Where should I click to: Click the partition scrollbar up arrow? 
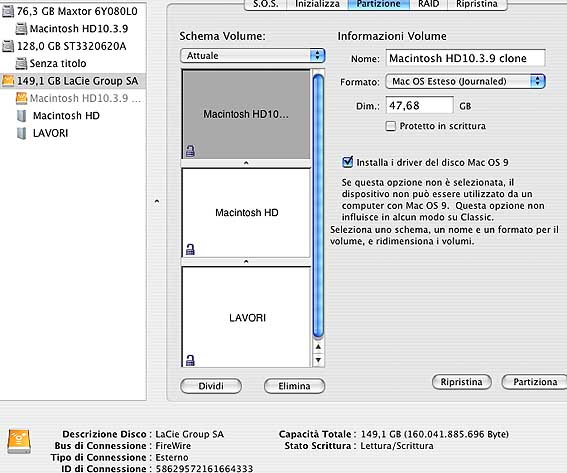(318, 347)
